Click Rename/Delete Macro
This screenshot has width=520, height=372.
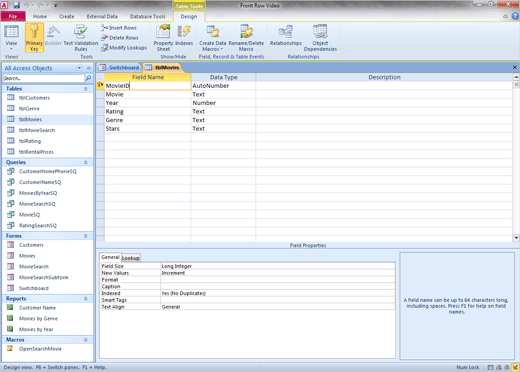click(246, 37)
